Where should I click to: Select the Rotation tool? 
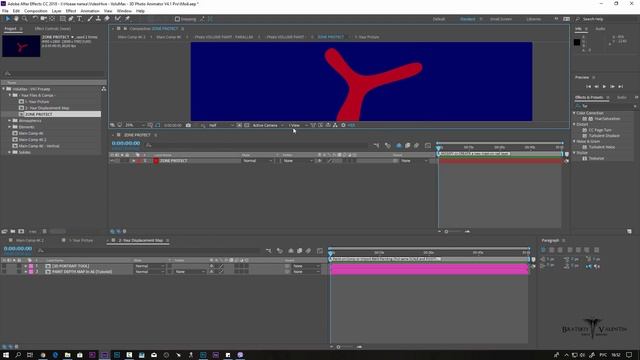coord(35,19)
